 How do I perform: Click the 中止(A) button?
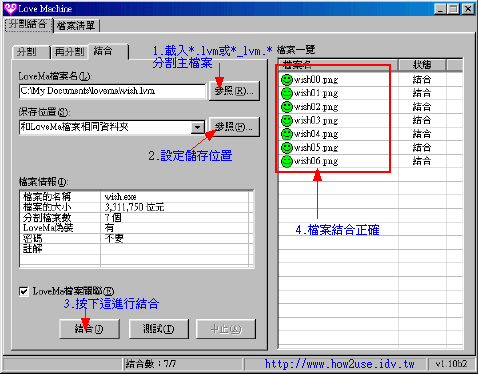pos(226,329)
